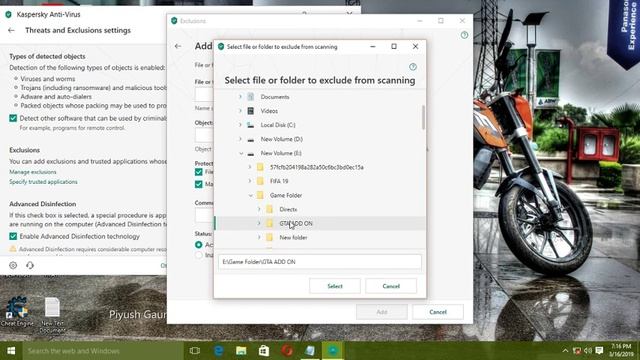The image size is (640, 360).
Task: Click the help icon in Exclusions window
Action: click(464, 35)
